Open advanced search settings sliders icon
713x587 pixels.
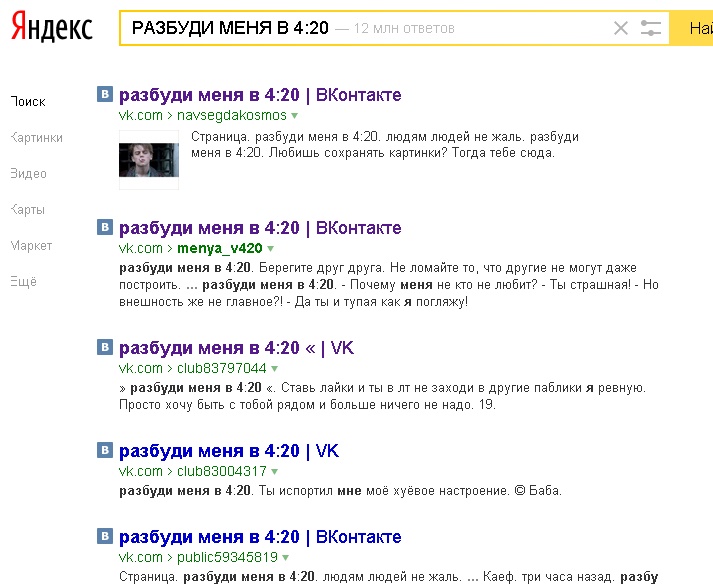(651, 28)
